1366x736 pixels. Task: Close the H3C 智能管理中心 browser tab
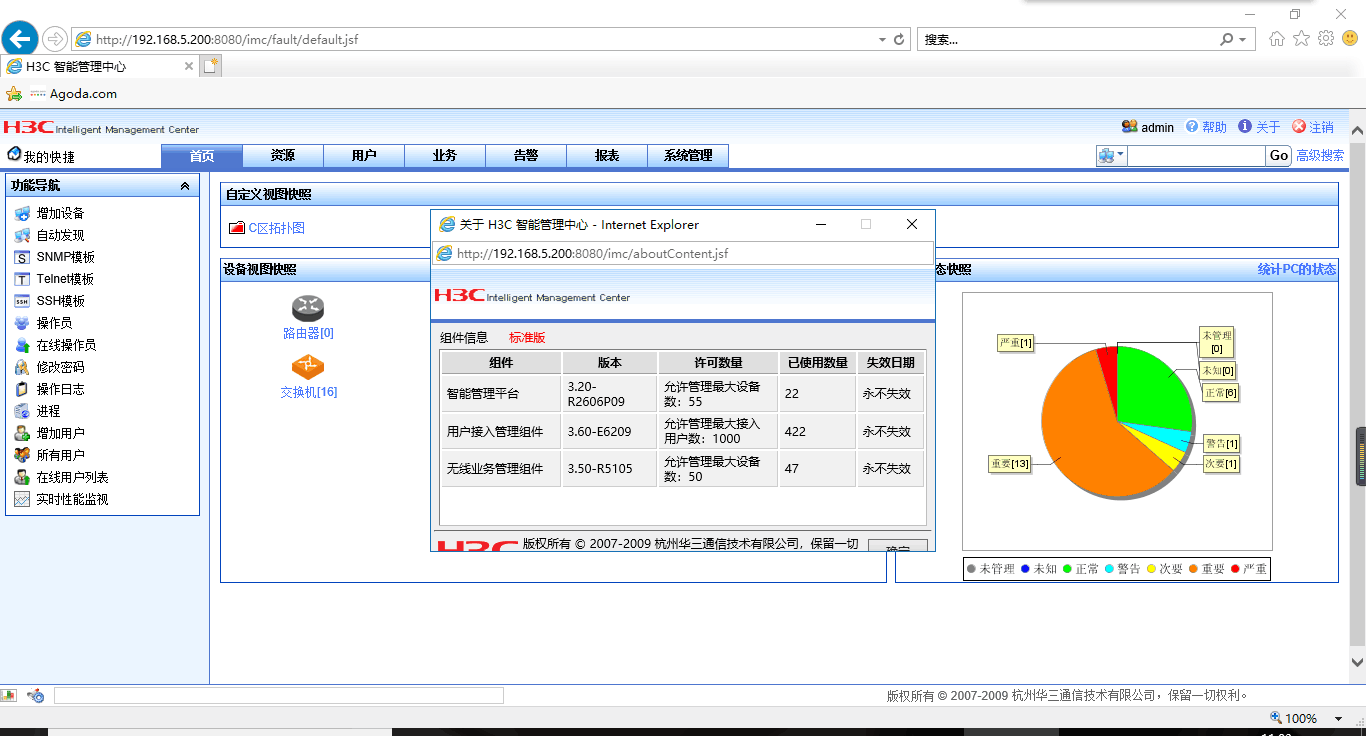tap(189, 66)
